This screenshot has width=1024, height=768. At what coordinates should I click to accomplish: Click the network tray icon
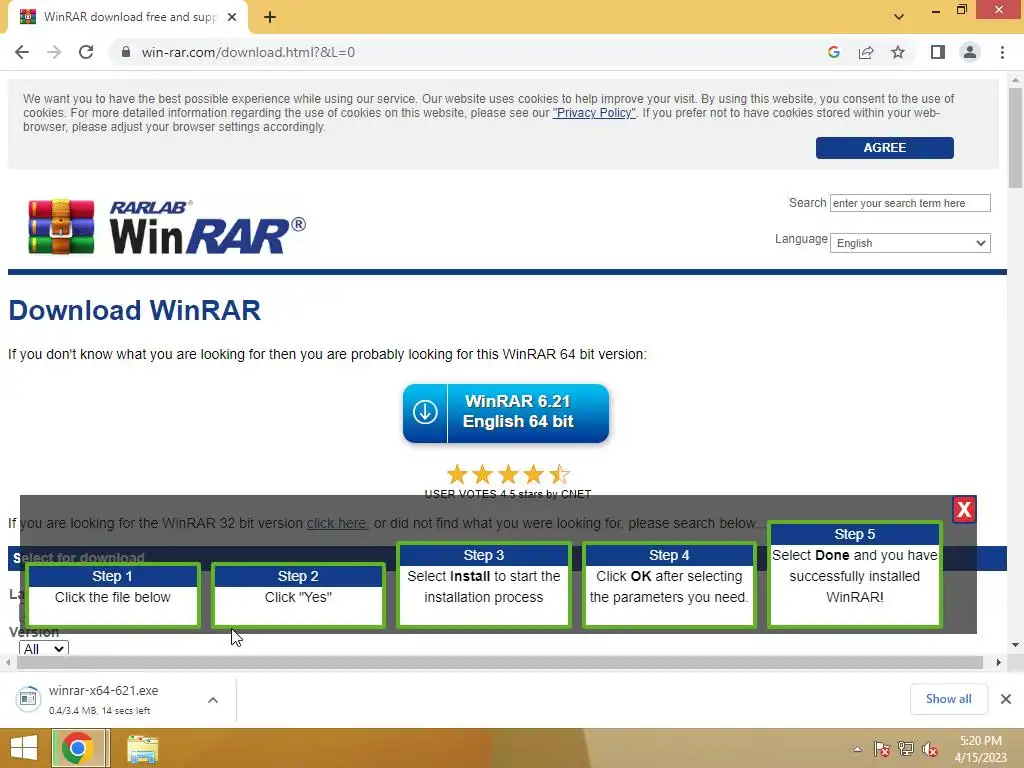(x=906, y=749)
